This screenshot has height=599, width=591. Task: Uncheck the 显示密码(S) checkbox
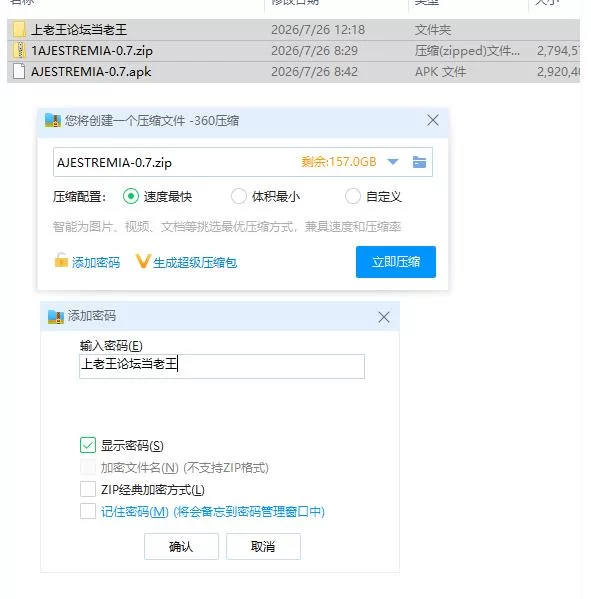click(x=88, y=445)
